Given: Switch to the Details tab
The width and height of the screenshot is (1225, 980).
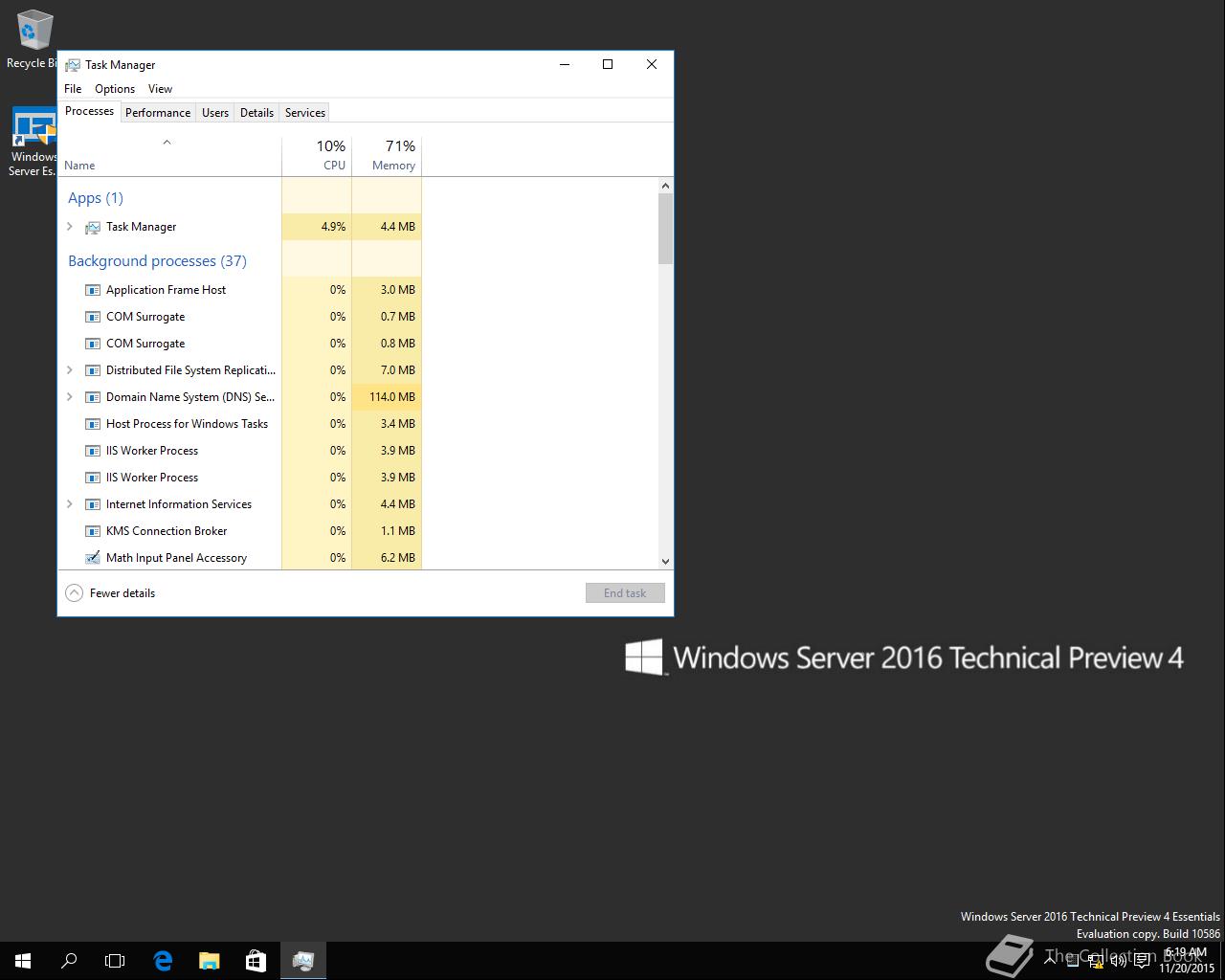Looking at the screenshot, I should (256, 113).
